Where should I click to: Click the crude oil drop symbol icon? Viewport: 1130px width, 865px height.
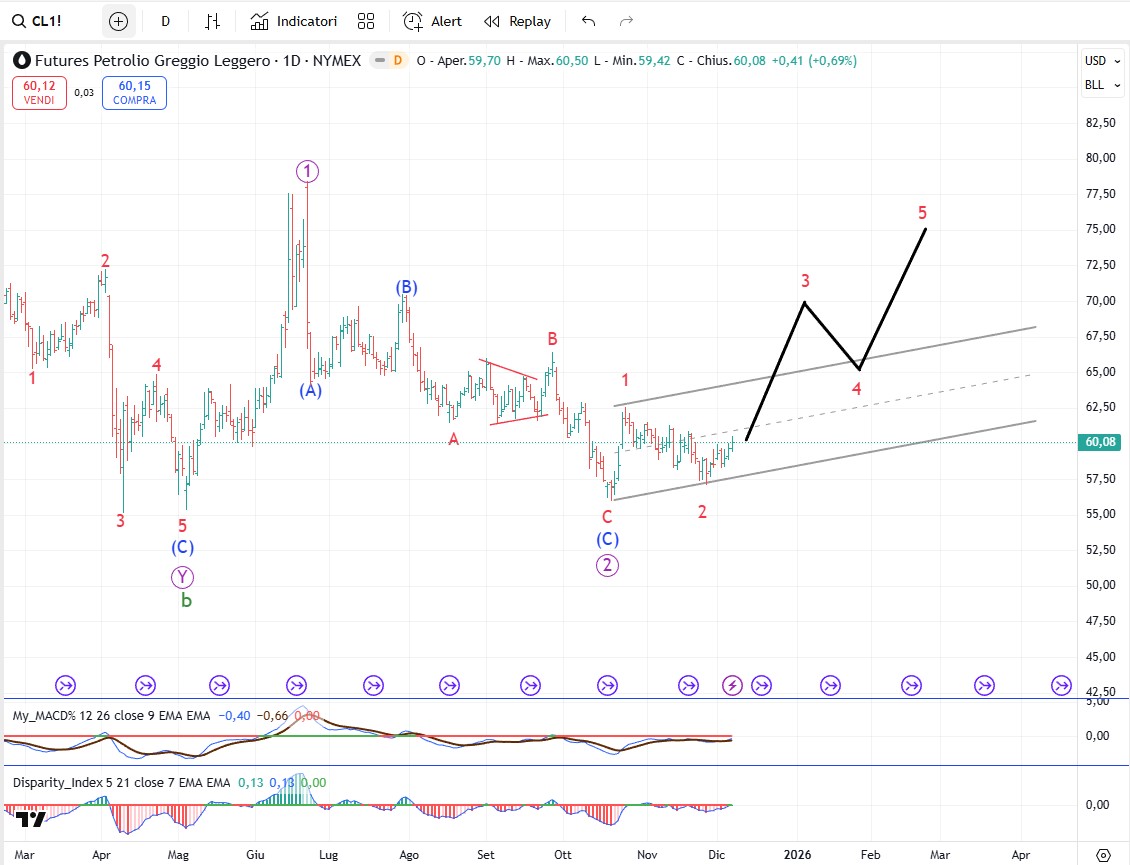tap(22, 61)
